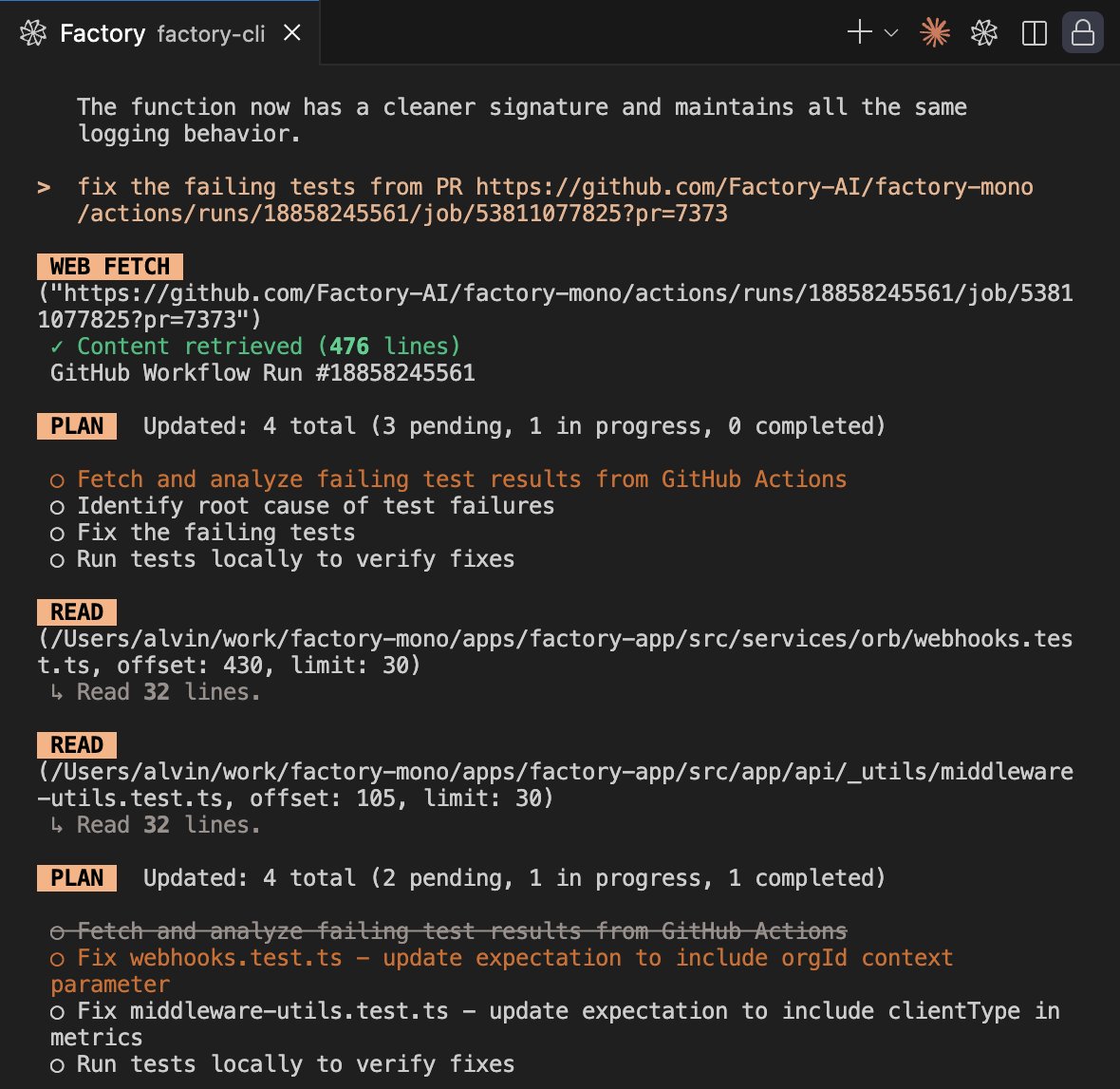Select 'Identify root cause of test failures' item

302,506
